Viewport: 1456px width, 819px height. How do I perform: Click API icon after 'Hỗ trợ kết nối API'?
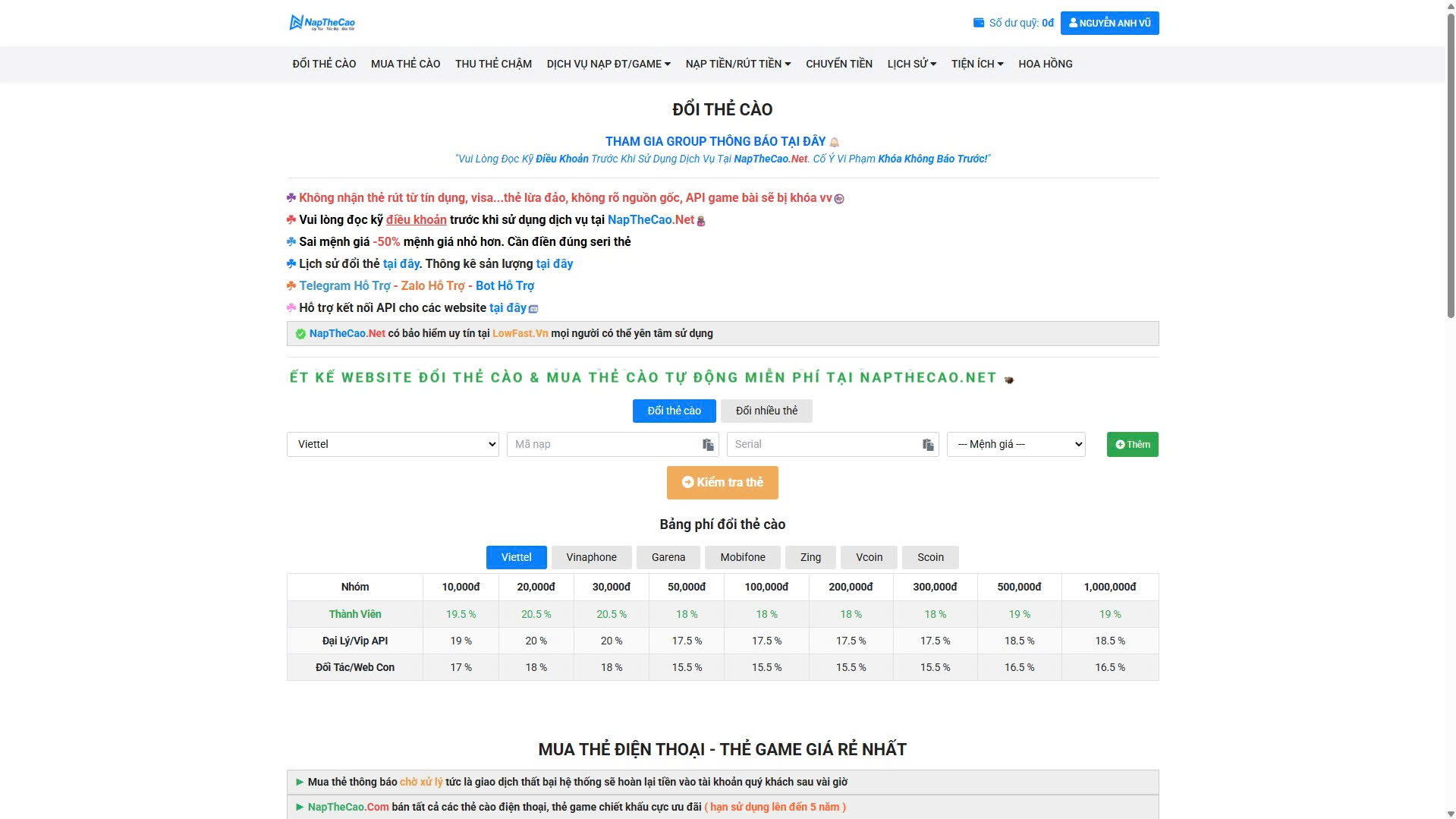533,309
